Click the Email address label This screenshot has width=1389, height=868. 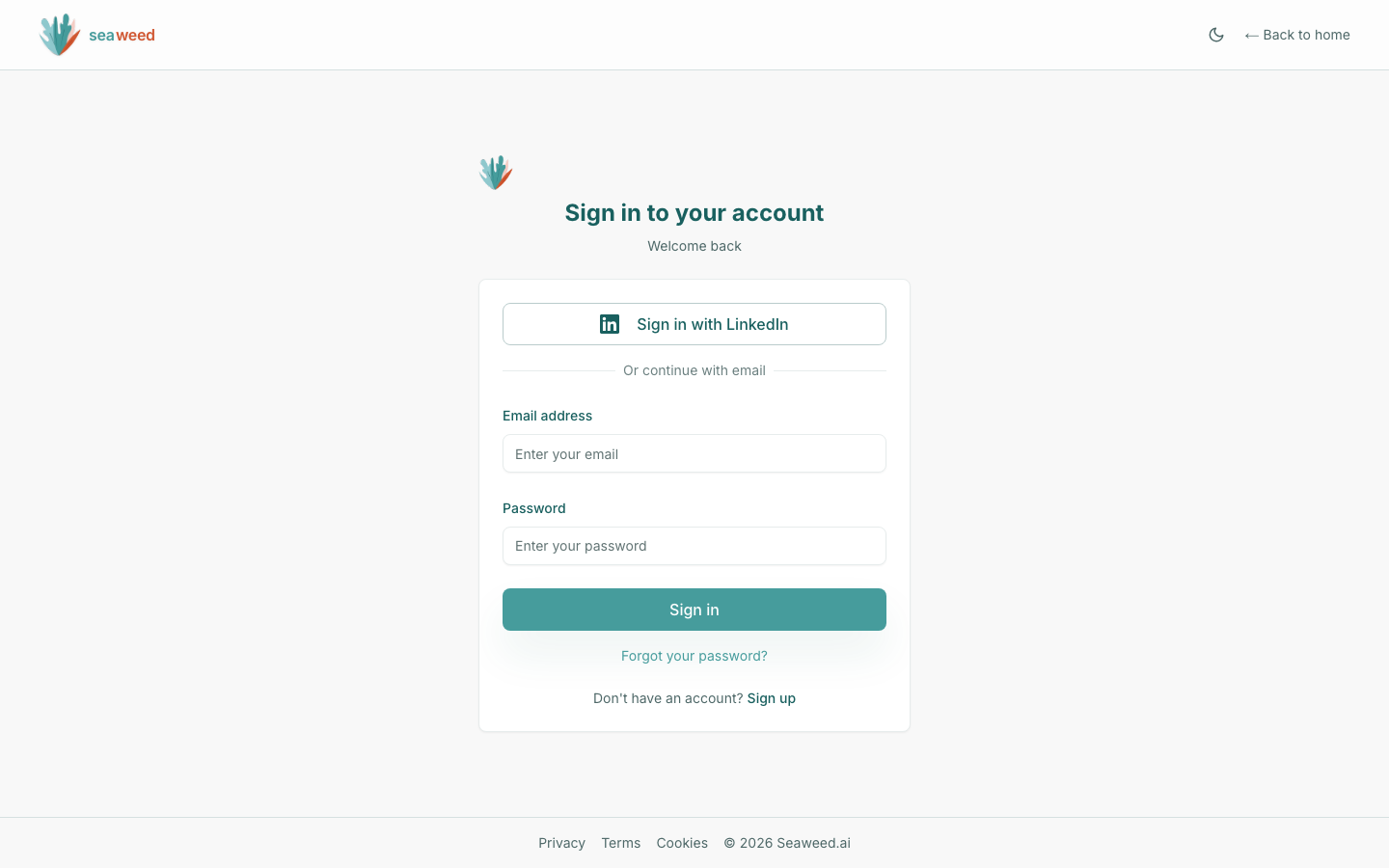click(547, 416)
